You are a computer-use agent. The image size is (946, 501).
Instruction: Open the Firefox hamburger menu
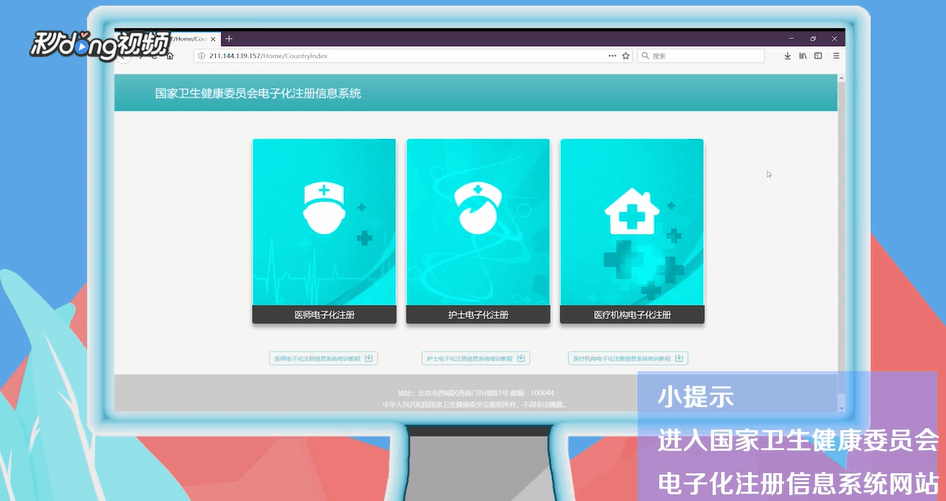click(836, 56)
